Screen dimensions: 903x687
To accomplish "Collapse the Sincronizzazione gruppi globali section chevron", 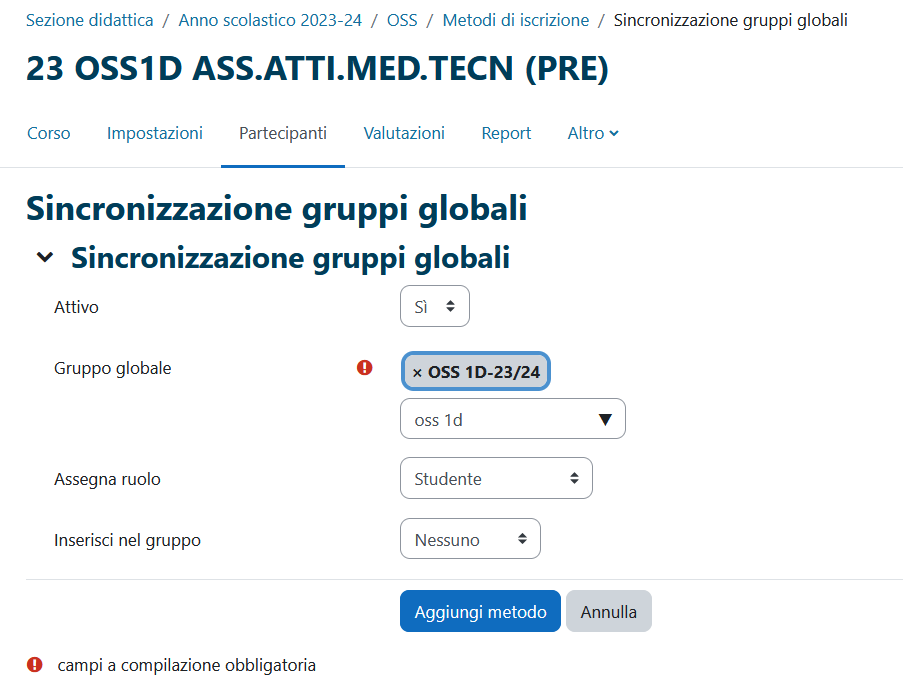I will pos(44,258).
